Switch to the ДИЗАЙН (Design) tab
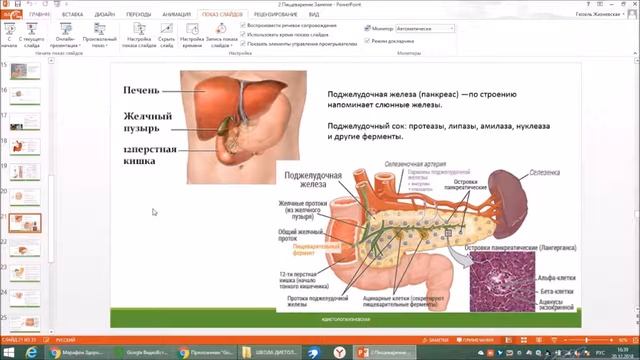The width and height of the screenshot is (640, 360). click(x=104, y=14)
